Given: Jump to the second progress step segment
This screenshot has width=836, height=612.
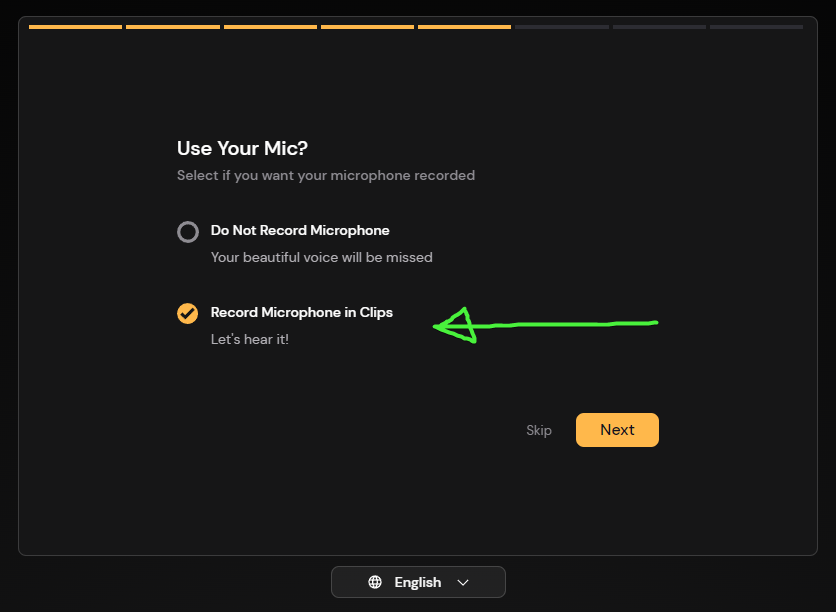Looking at the screenshot, I should coord(173,27).
